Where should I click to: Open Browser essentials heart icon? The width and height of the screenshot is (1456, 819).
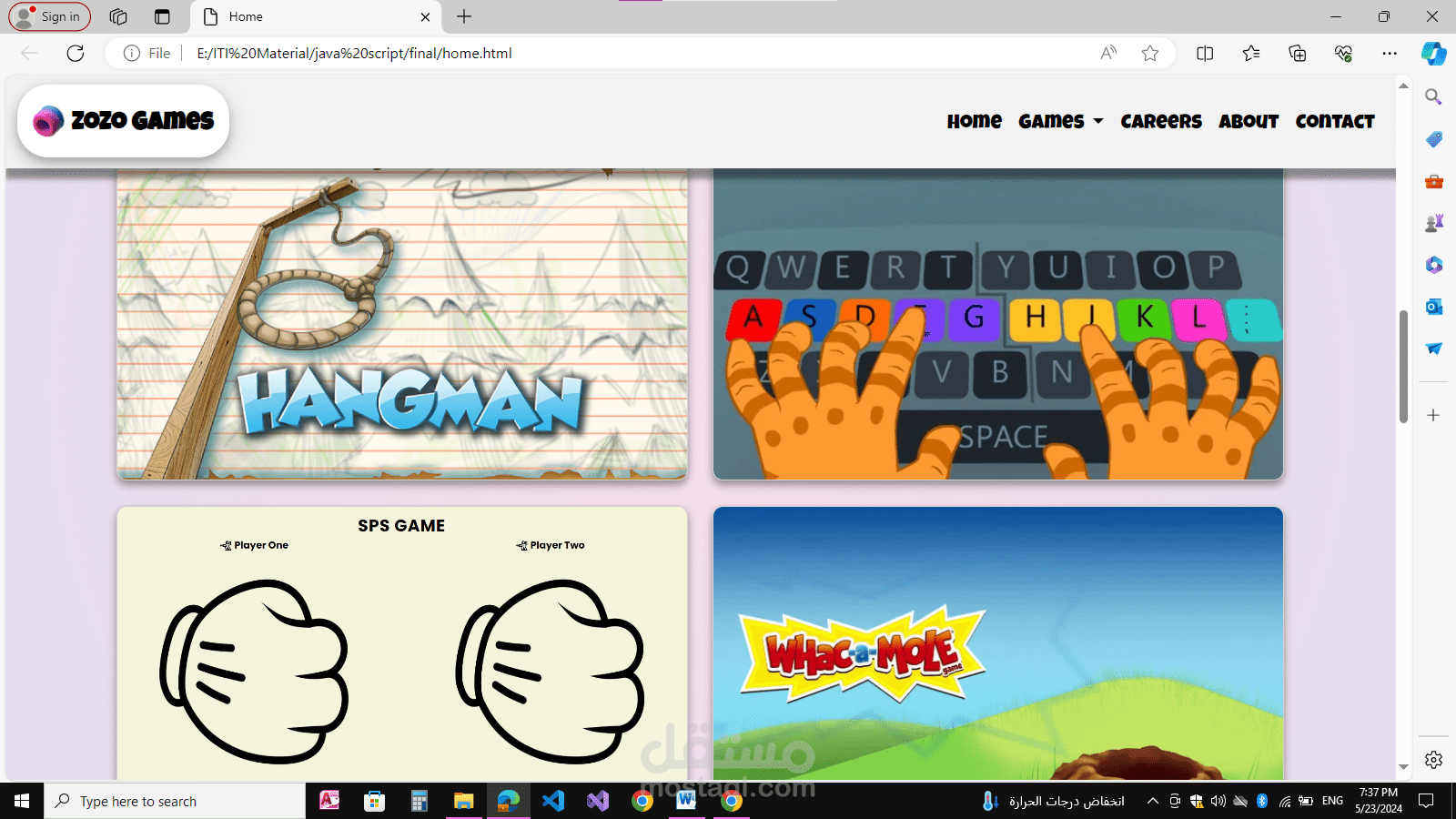pyautogui.click(x=1343, y=53)
